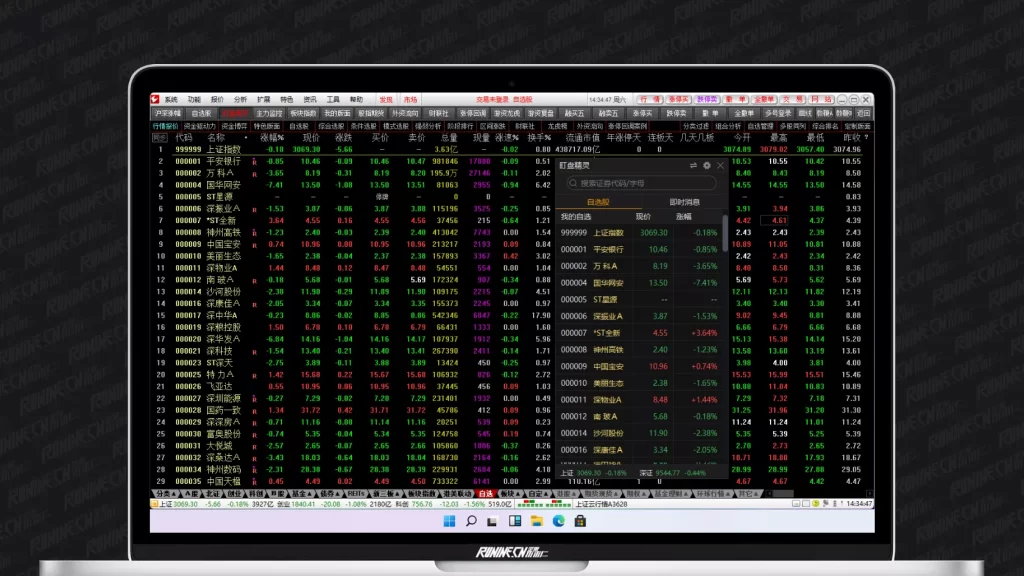This screenshot has width=1024, height=576.
Task: Open the settings gear in 盯盘精灵 panel
Action: [707, 166]
